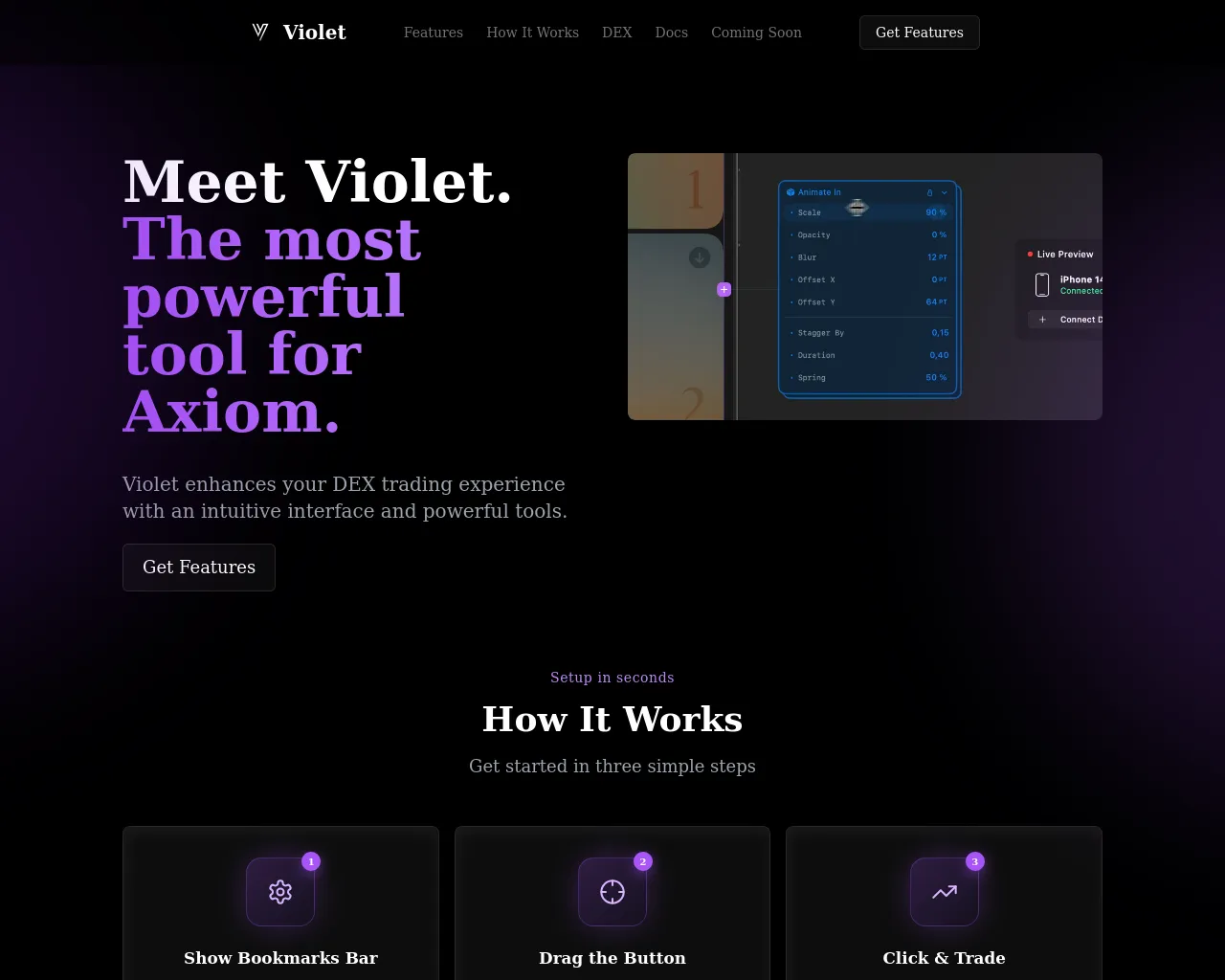Screen dimensions: 1225x980
Task: Click the Animate In chevron dropdown
Action: point(945,192)
